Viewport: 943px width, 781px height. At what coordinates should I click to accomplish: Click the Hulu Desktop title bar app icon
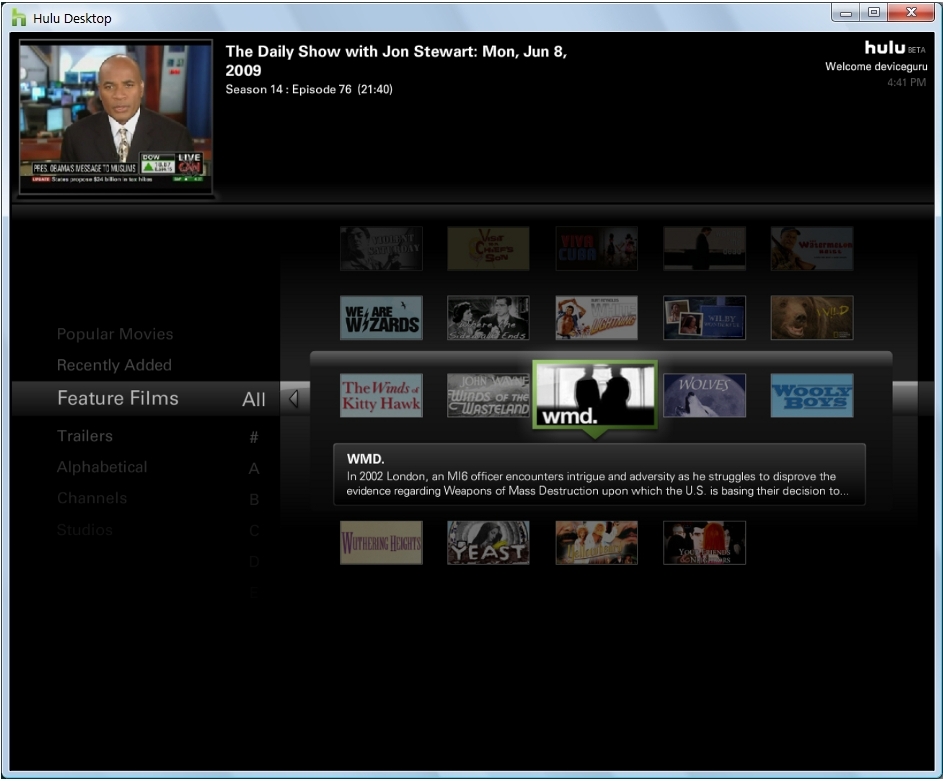tap(19, 17)
